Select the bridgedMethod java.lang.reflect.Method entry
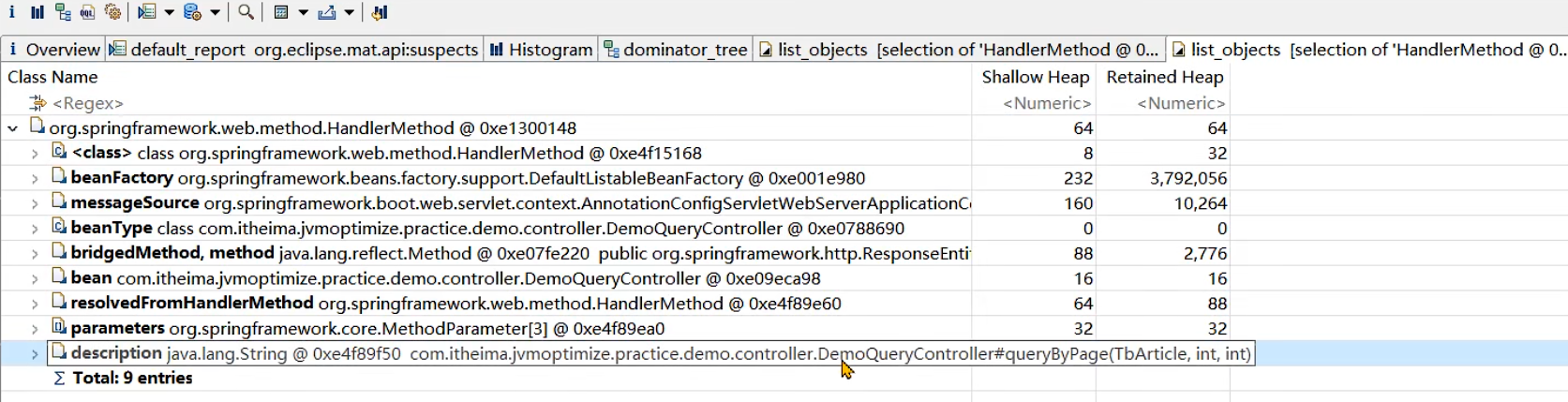 520,254
